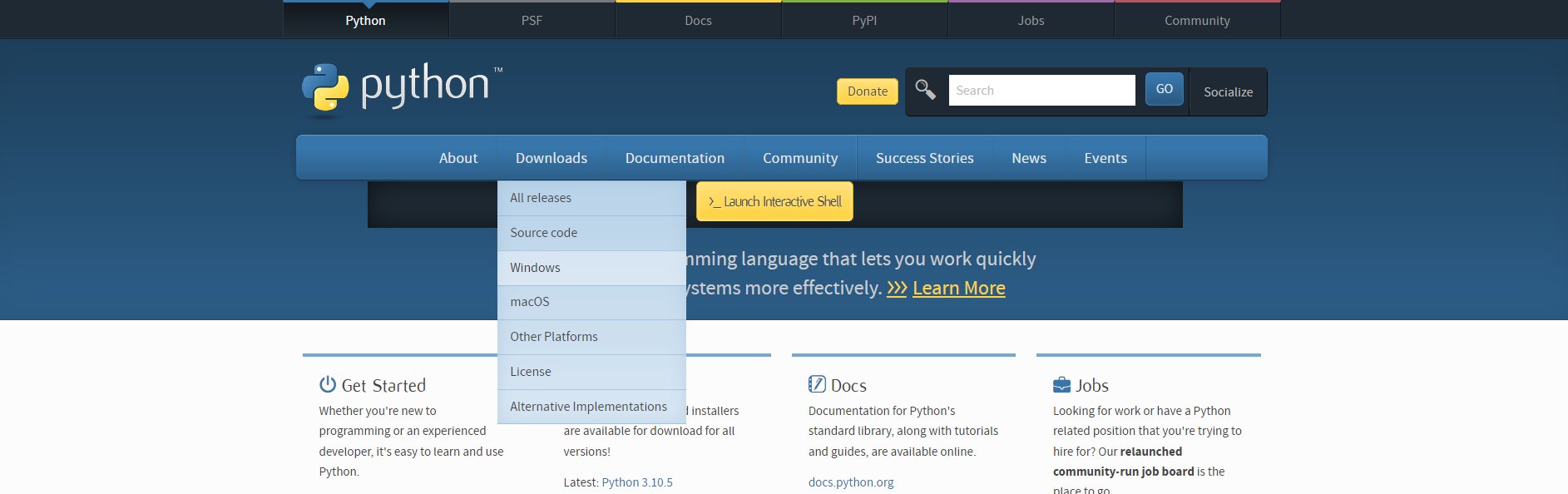Click the GO search button
Screen dimensions: 1568x494
[x=1164, y=89]
